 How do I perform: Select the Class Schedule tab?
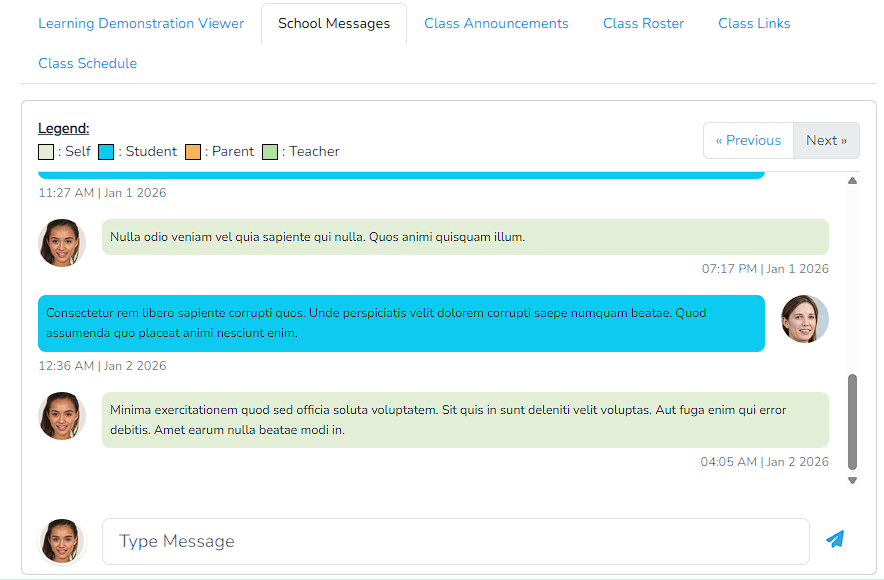click(88, 63)
